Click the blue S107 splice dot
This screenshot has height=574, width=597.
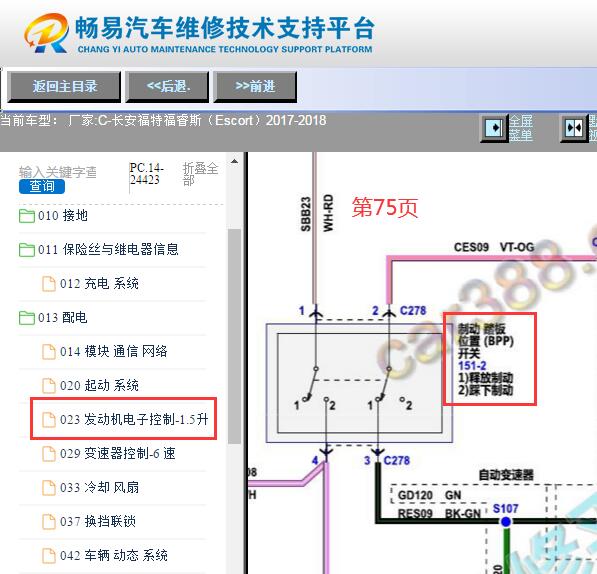(x=506, y=522)
